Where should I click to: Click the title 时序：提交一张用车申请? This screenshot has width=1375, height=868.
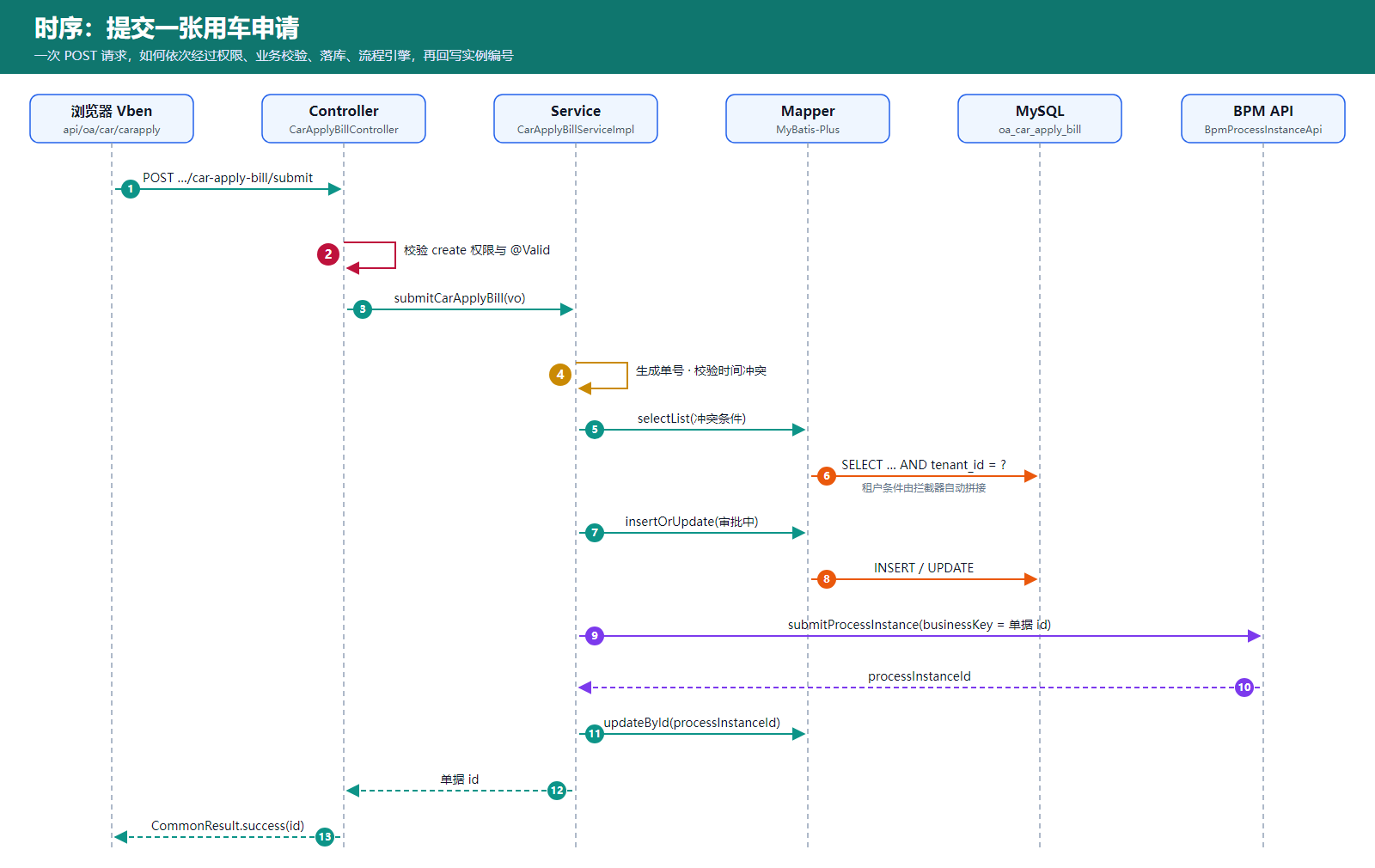point(167,28)
